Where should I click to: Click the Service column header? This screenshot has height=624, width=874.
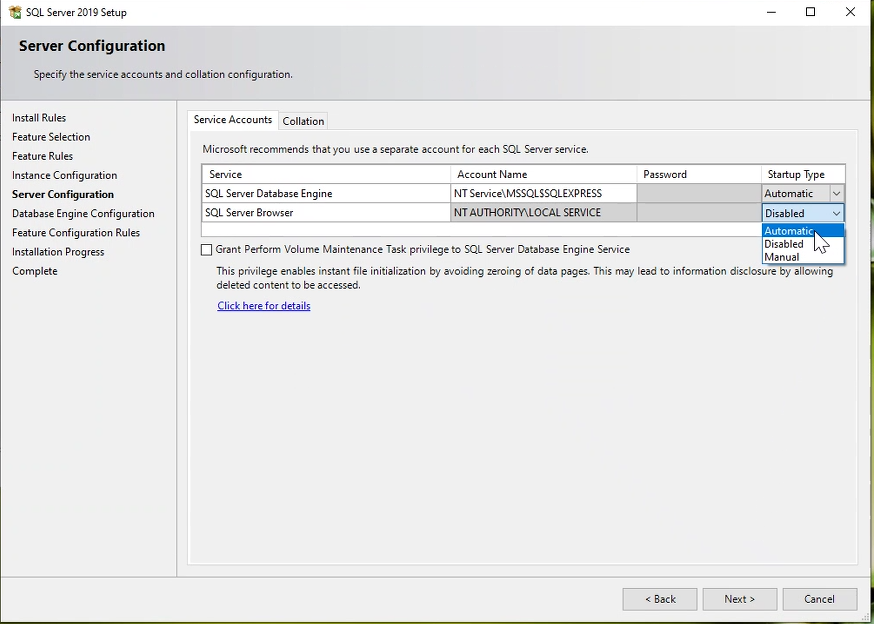click(x=326, y=175)
